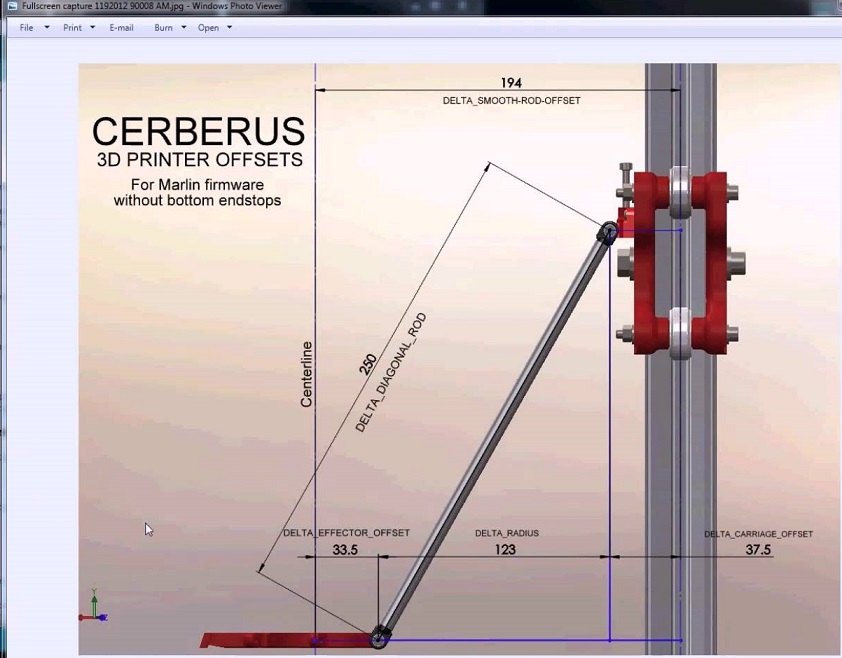Click the 123 dimension value
842x658 pixels.
coord(505,549)
